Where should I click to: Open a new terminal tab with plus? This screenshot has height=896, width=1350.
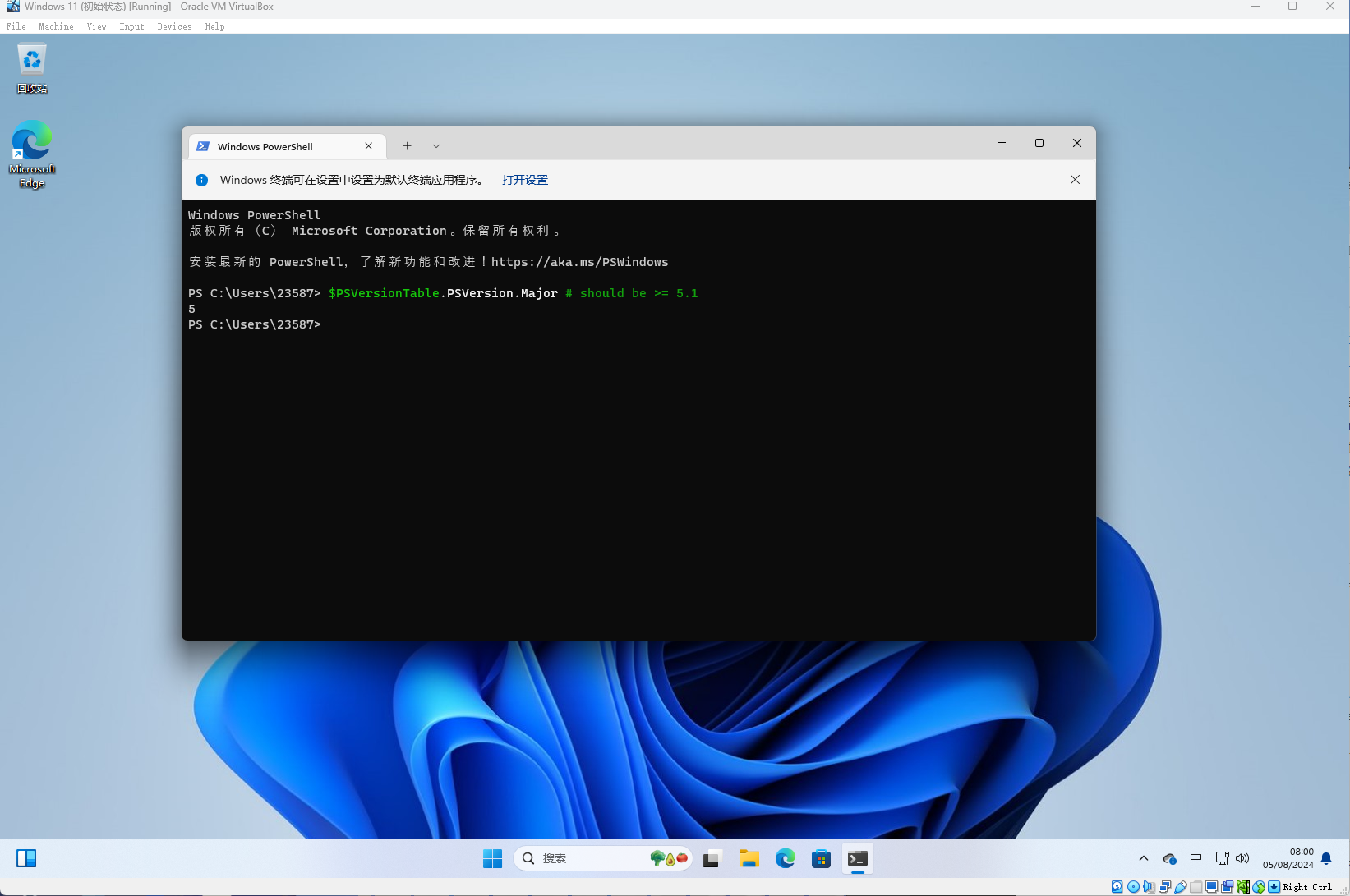click(407, 146)
